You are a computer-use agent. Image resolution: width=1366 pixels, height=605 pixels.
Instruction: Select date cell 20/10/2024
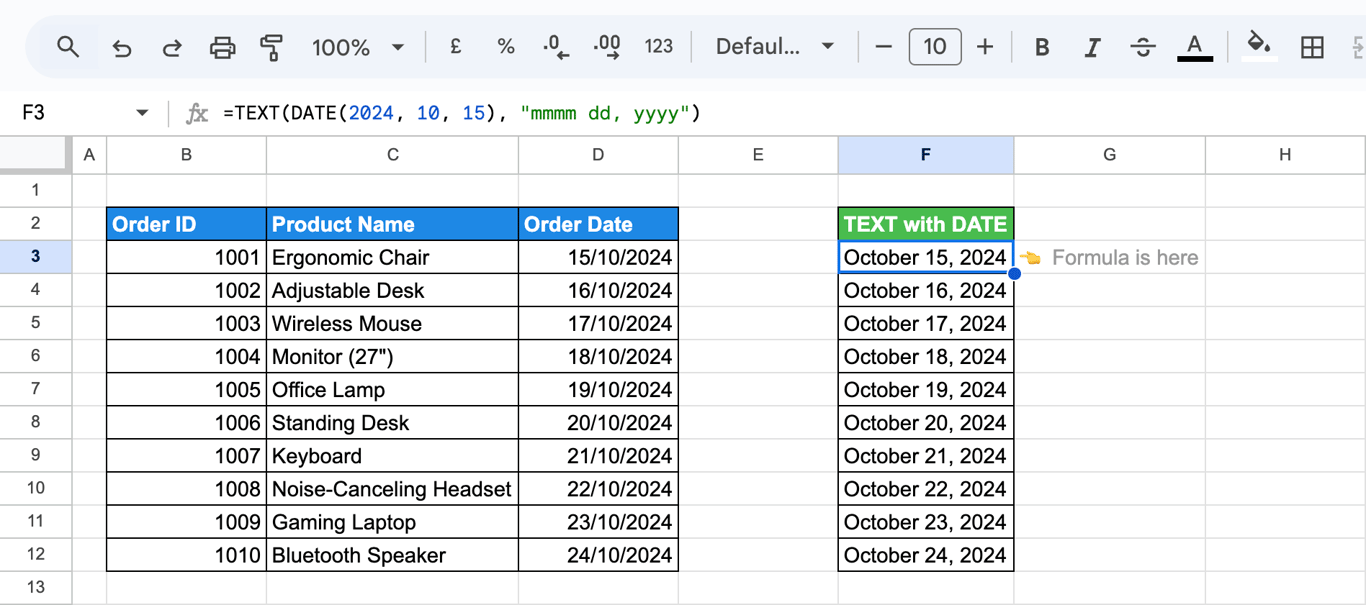598,422
